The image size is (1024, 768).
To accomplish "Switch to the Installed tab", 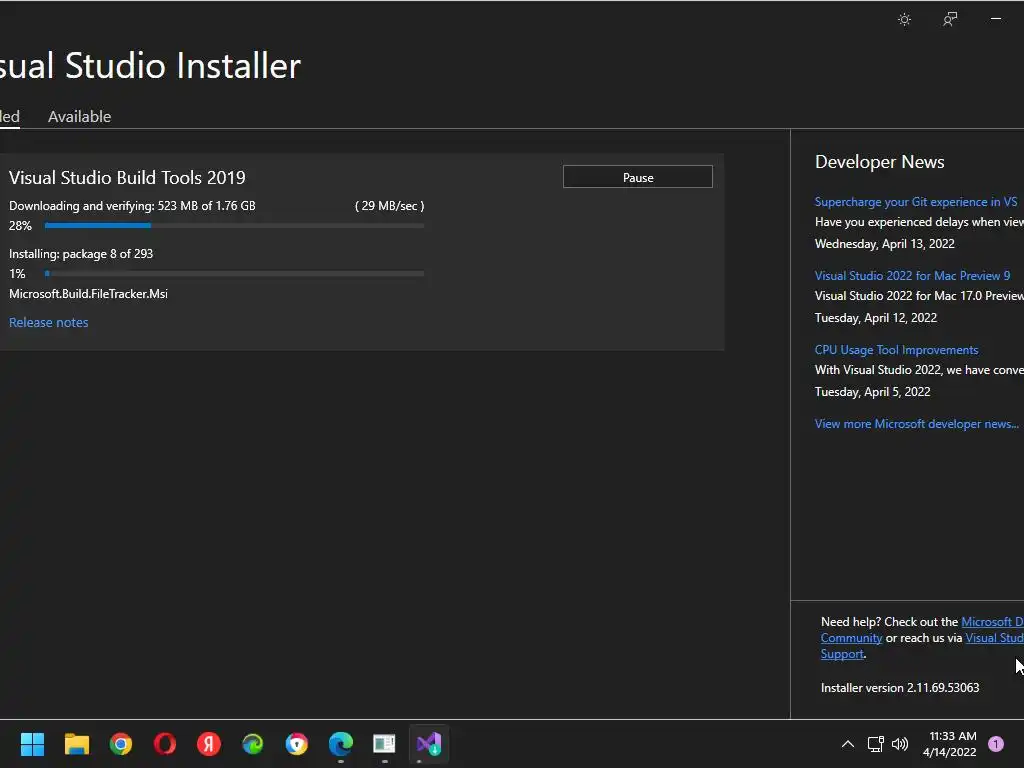I will (9, 116).
